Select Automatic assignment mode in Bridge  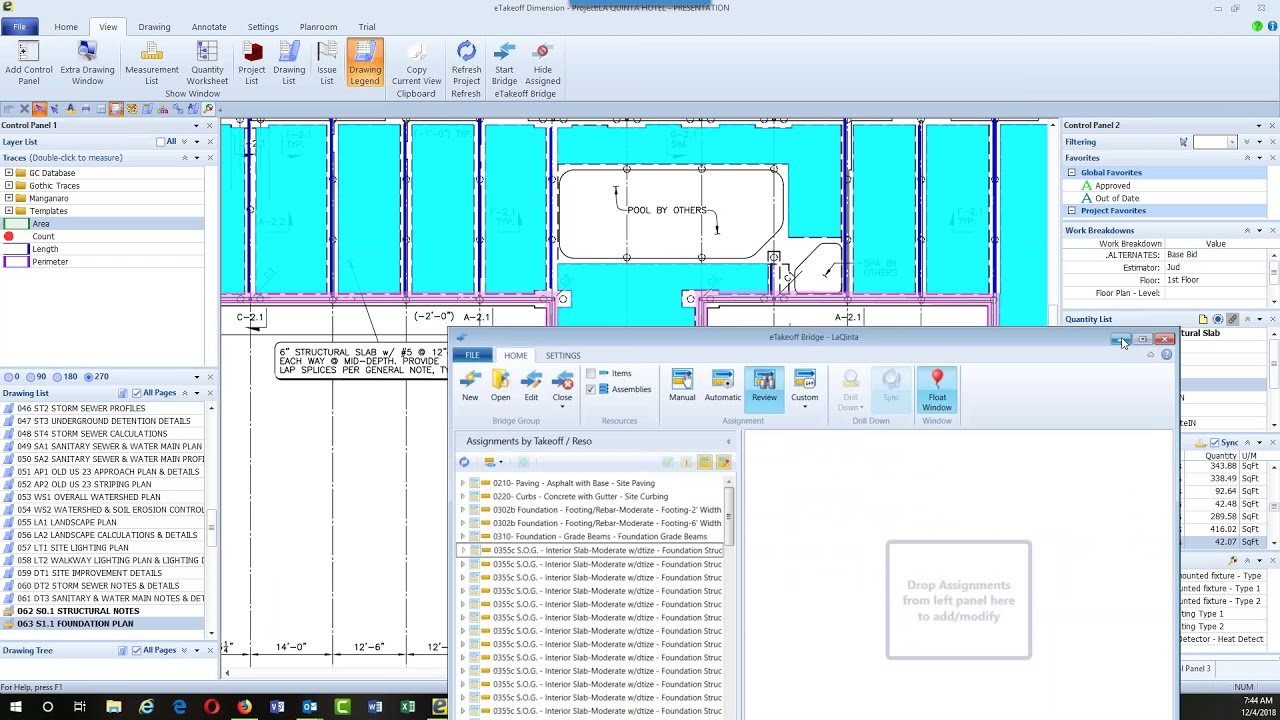[722, 386]
